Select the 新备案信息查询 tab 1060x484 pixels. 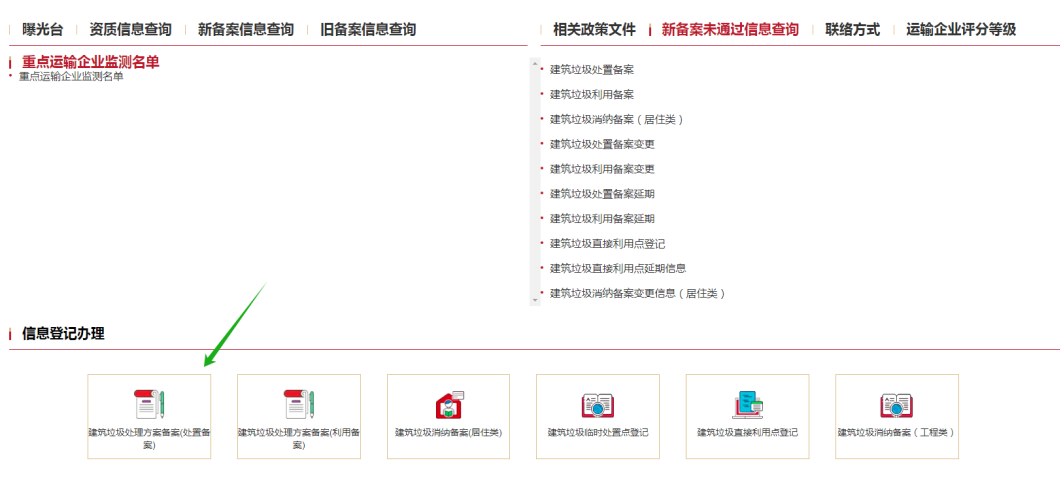pyautogui.click(x=246, y=30)
